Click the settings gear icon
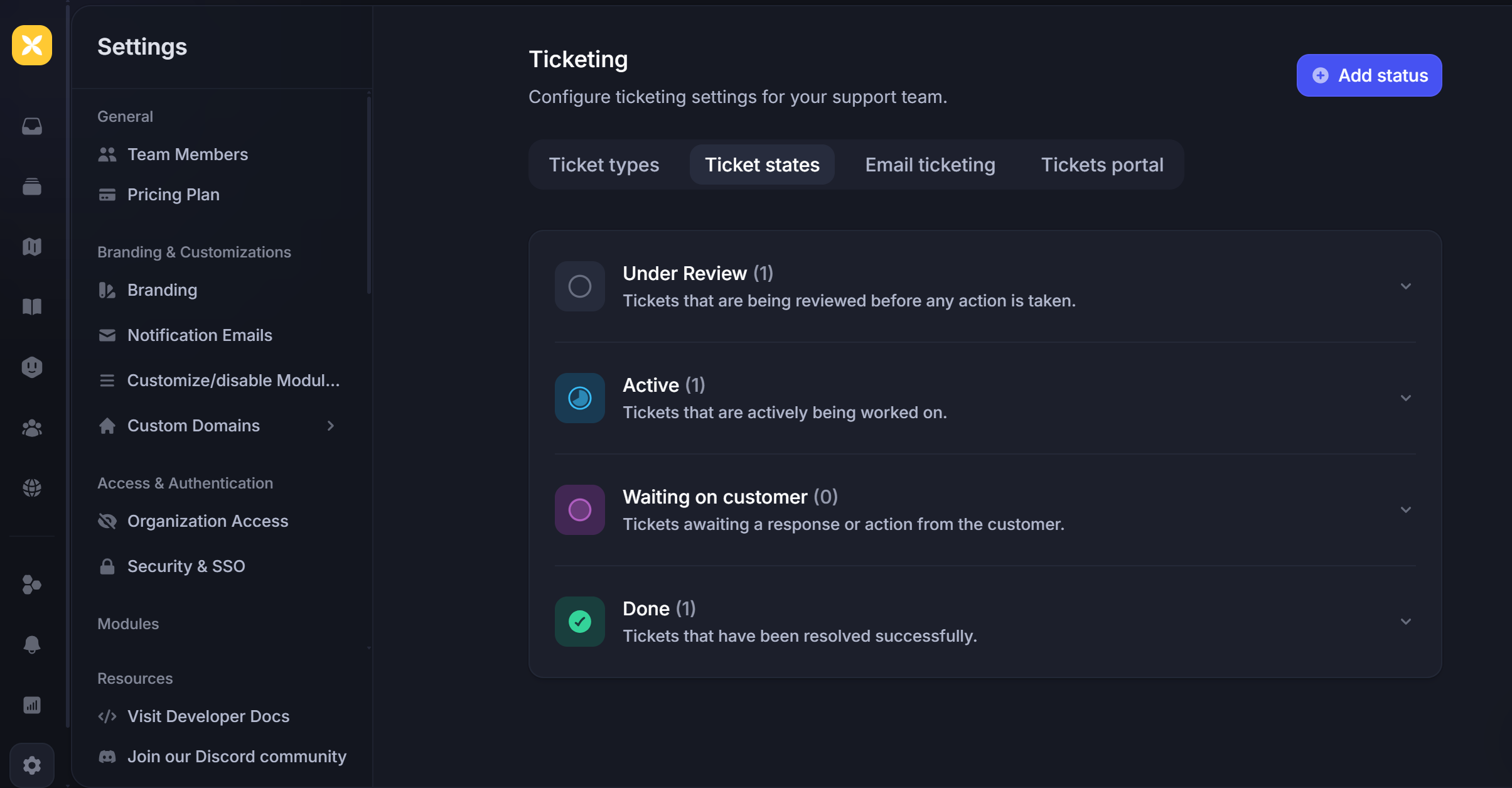This screenshot has height=788, width=1512. (32, 765)
